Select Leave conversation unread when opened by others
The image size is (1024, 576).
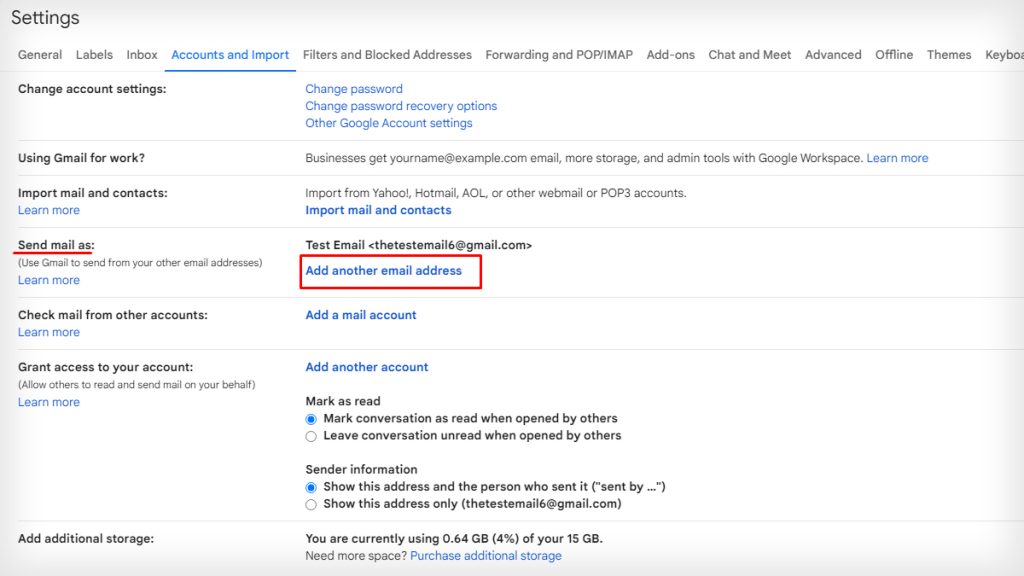(311, 436)
